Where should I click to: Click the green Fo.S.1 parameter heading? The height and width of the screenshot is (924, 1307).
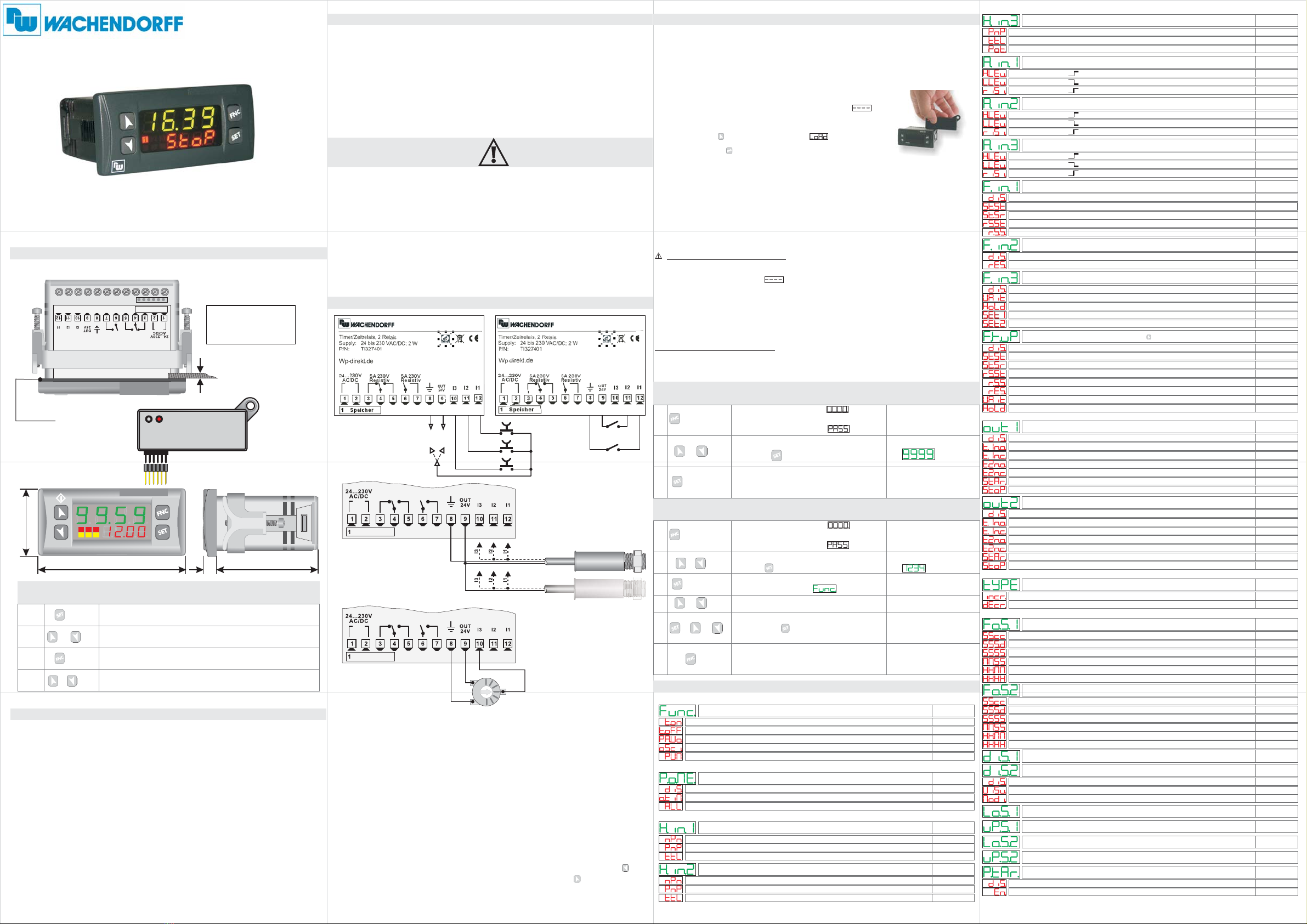point(1001,625)
